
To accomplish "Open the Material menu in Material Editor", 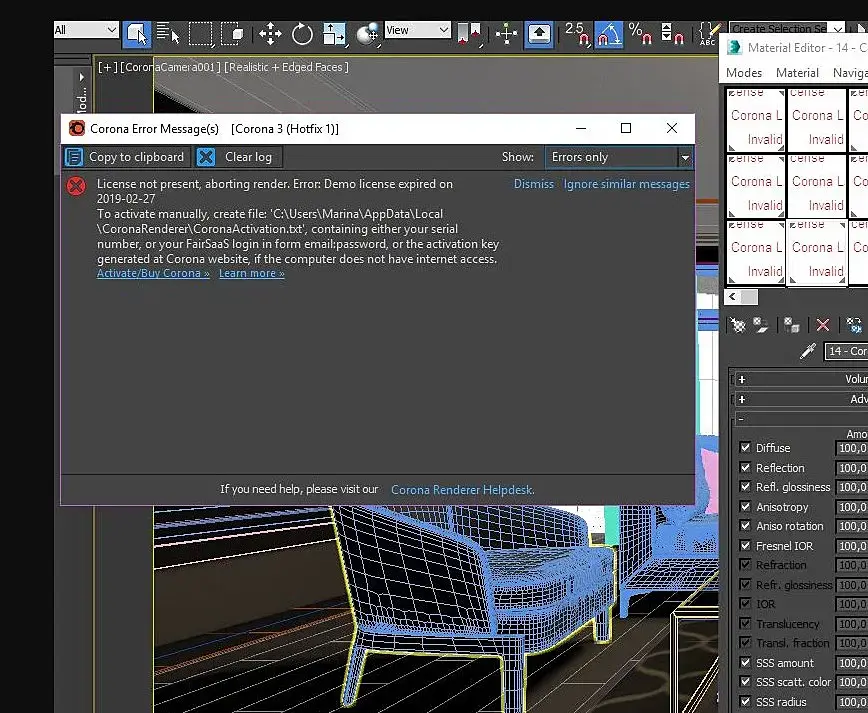I will (x=797, y=73).
